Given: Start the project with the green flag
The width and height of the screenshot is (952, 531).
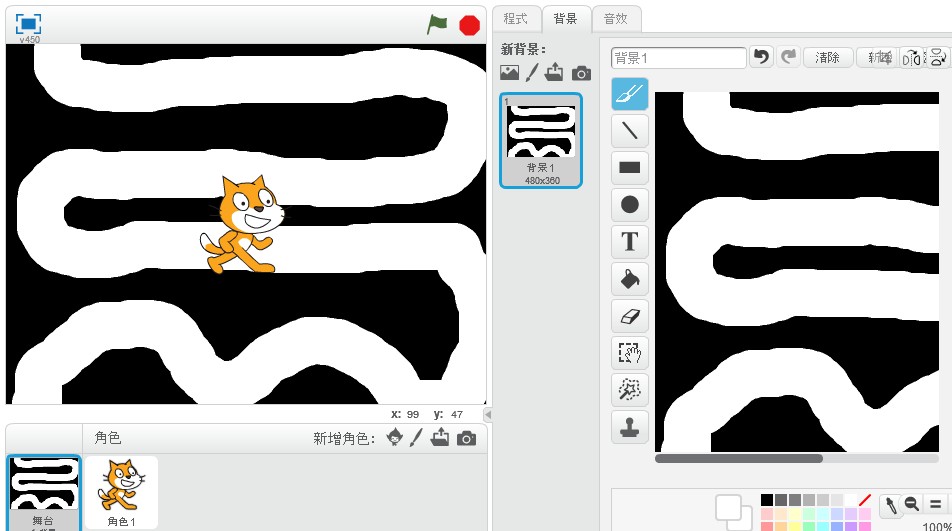Looking at the screenshot, I should (x=437, y=25).
